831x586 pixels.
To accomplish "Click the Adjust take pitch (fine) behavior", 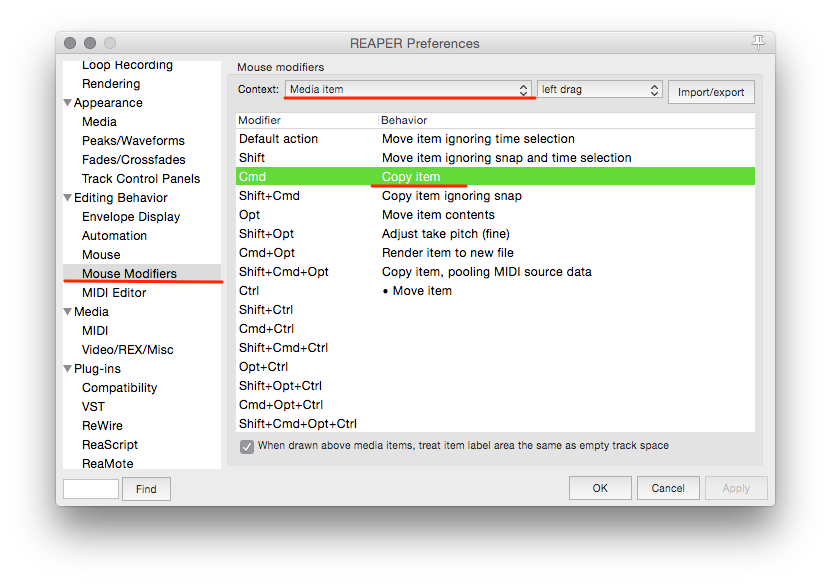I will point(446,234).
